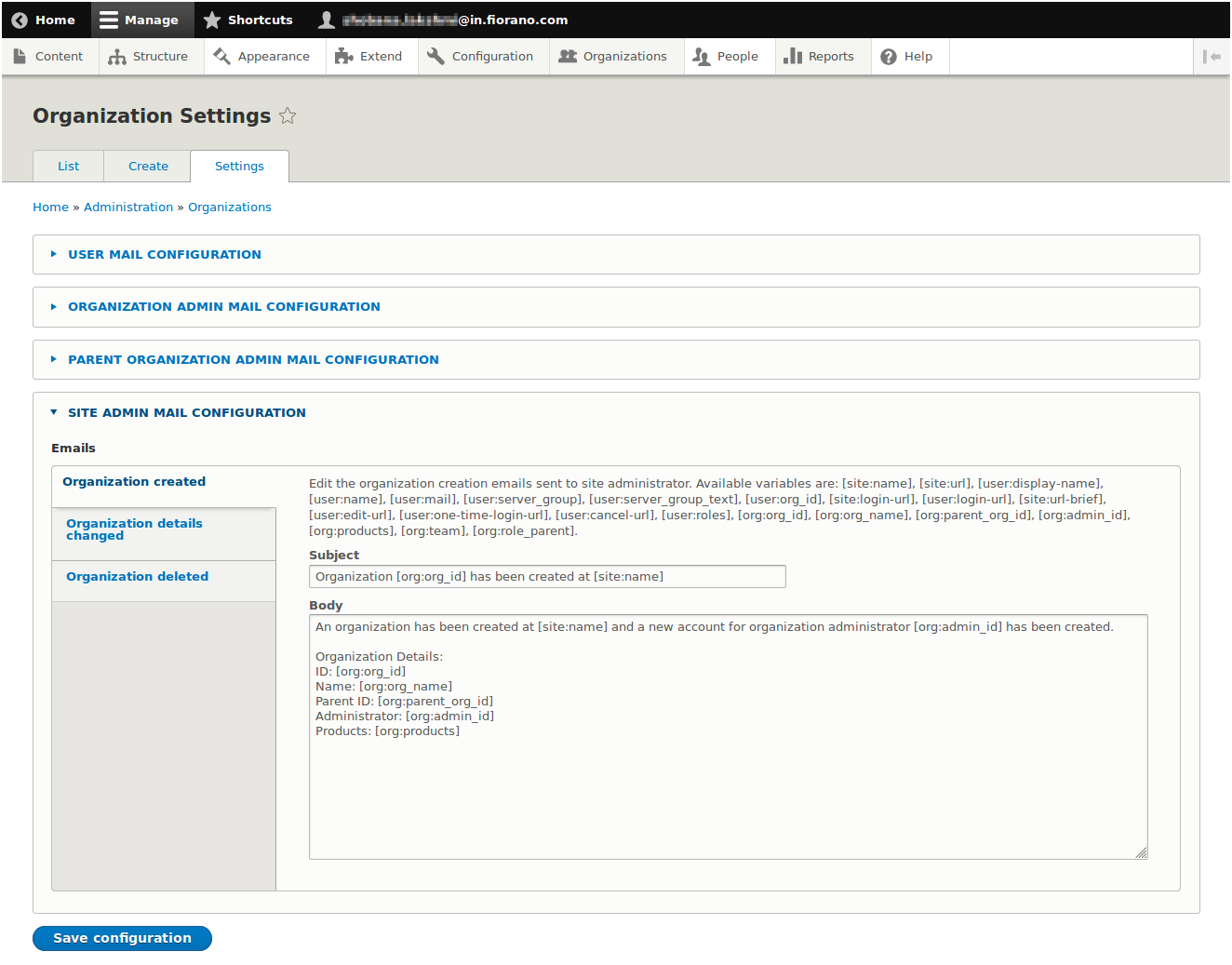The image size is (1232, 965).
Task: Click the Help question mark icon
Action: (x=889, y=57)
